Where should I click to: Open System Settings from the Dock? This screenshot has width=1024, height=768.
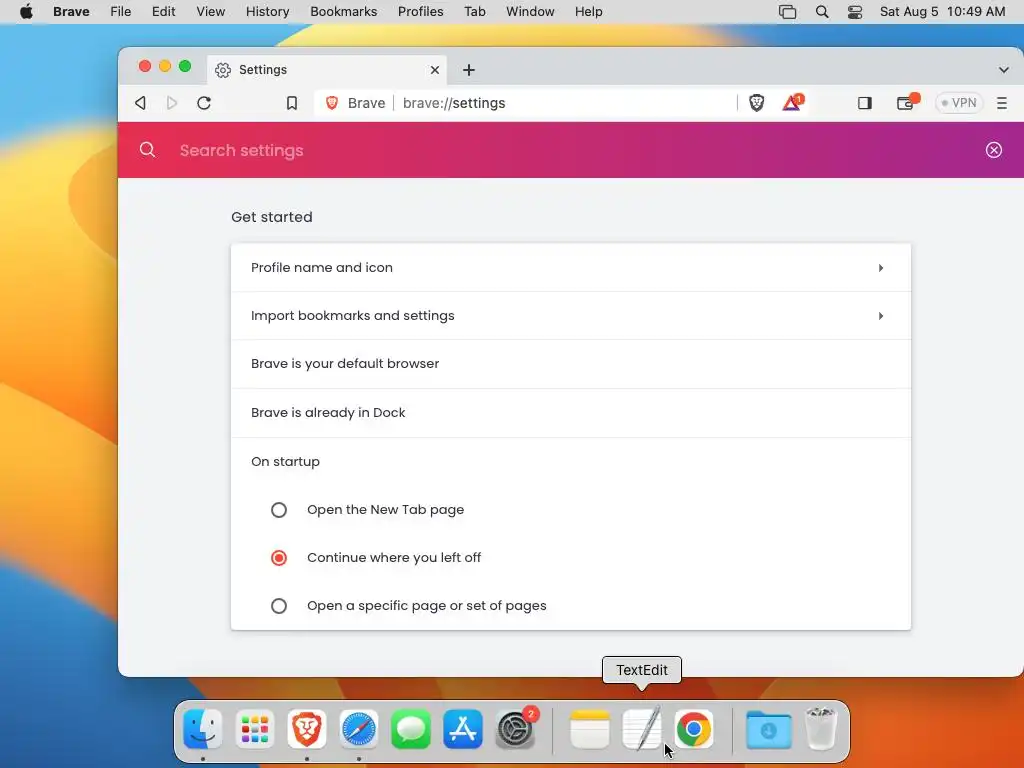(516, 729)
